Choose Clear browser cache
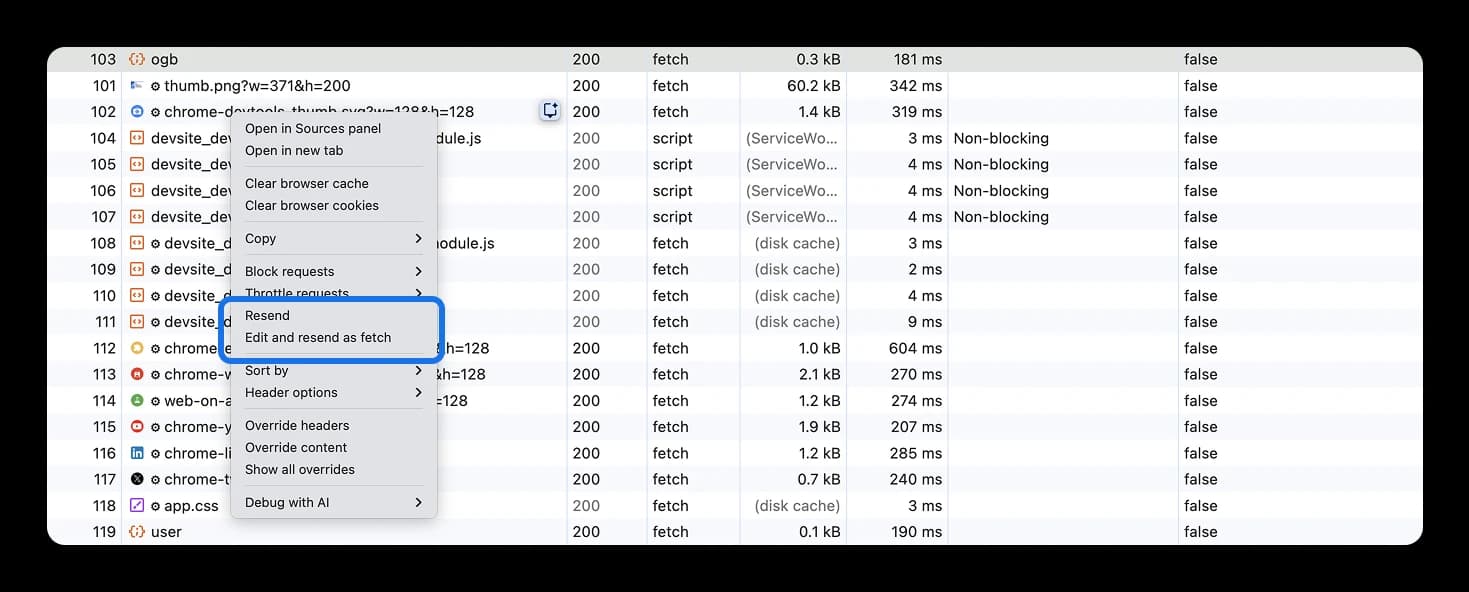This screenshot has height=592, width=1469. coord(307,183)
